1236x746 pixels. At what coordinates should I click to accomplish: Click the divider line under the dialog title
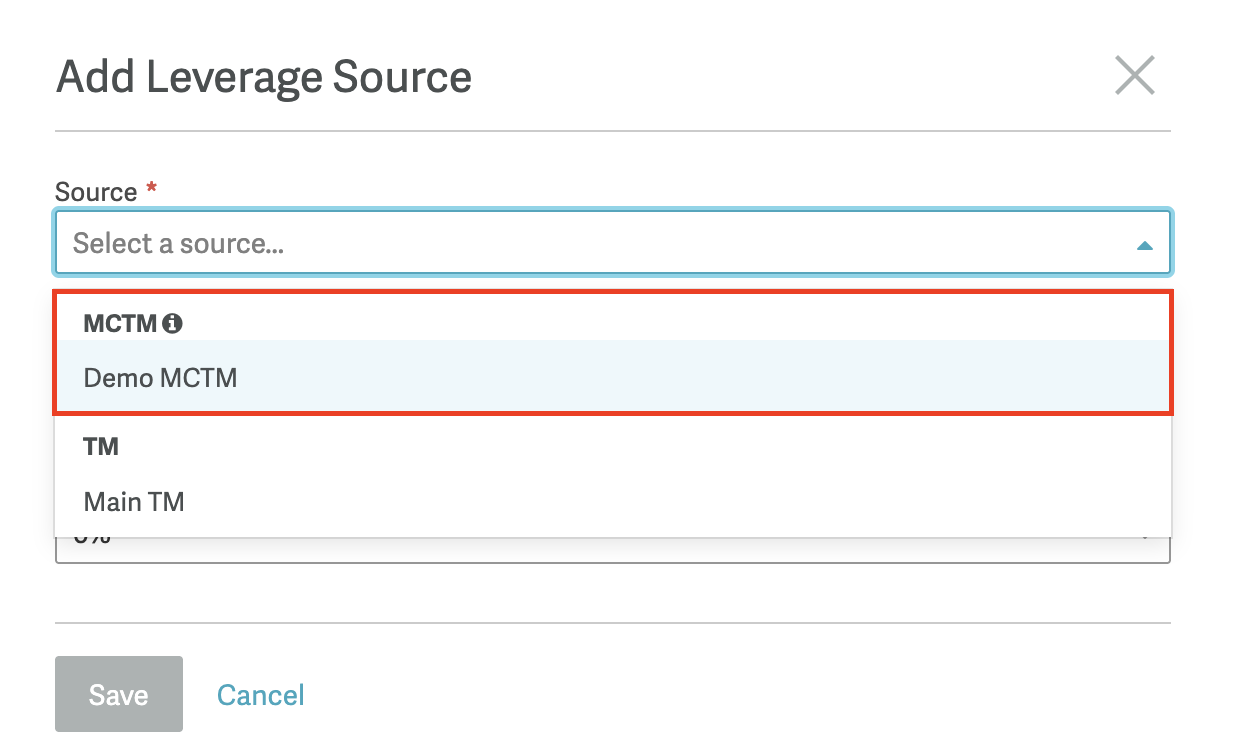pyautogui.click(x=612, y=131)
